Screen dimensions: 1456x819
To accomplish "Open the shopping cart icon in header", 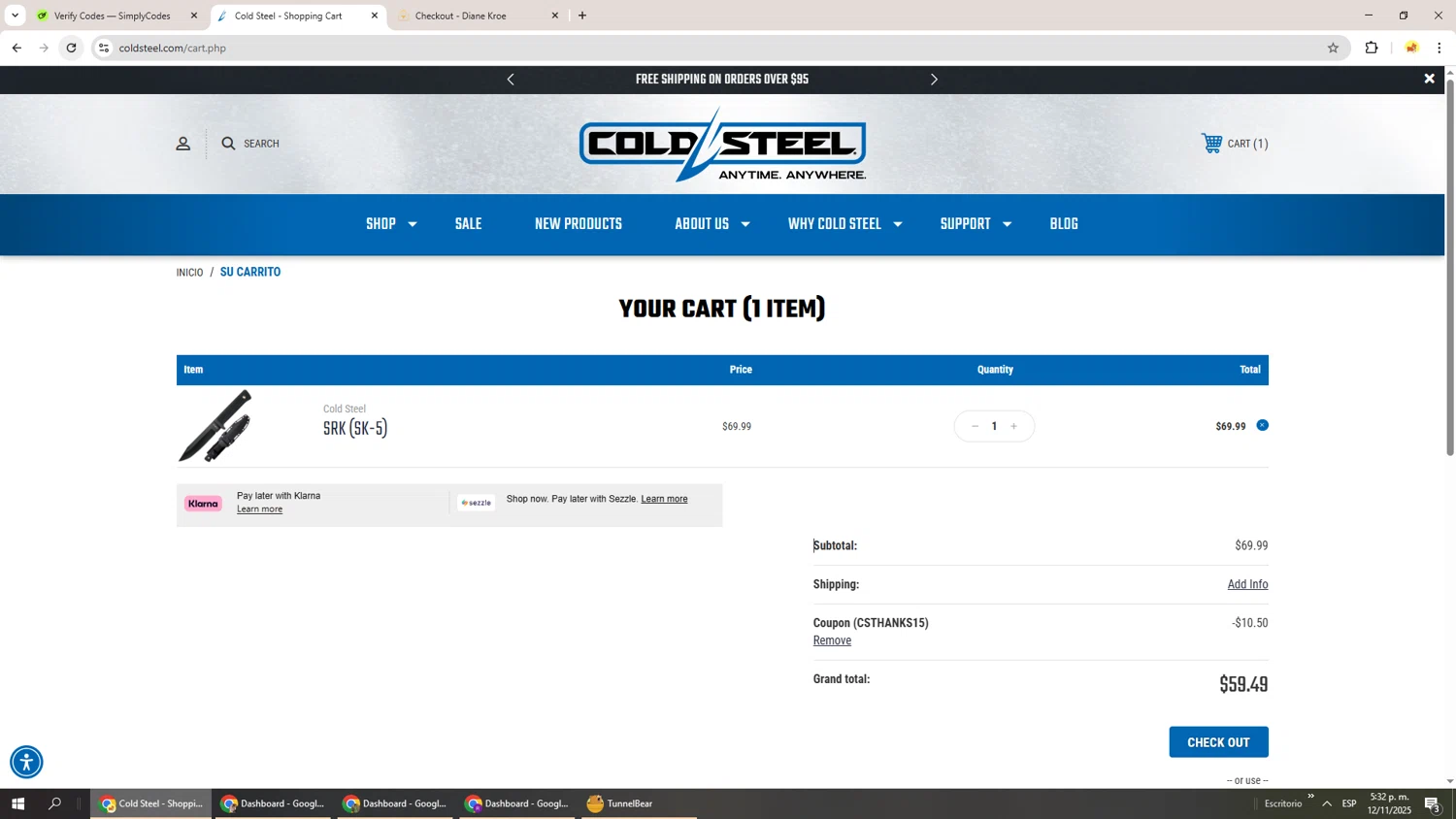I will 1211,144.
